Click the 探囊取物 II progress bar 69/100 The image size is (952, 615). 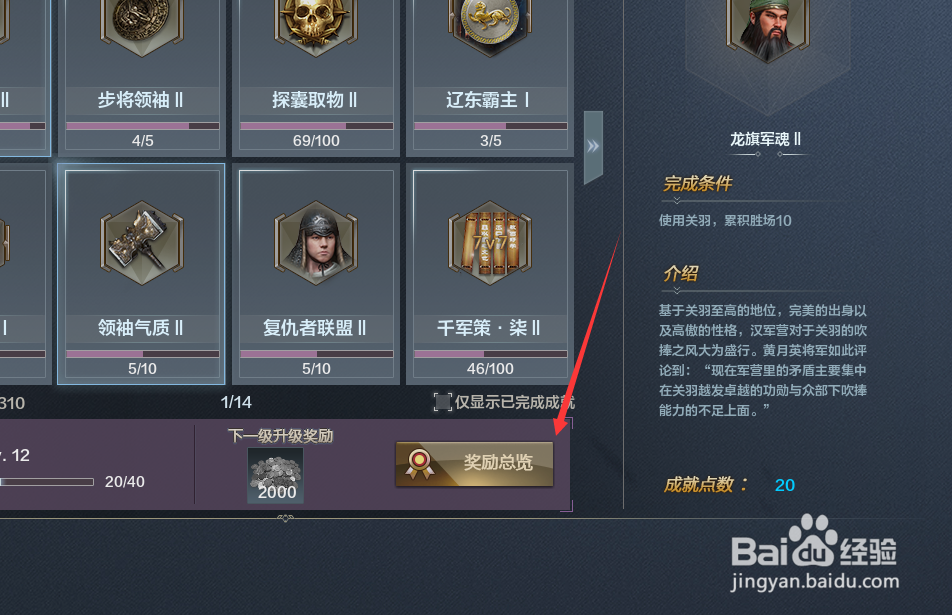click(x=316, y=126)
